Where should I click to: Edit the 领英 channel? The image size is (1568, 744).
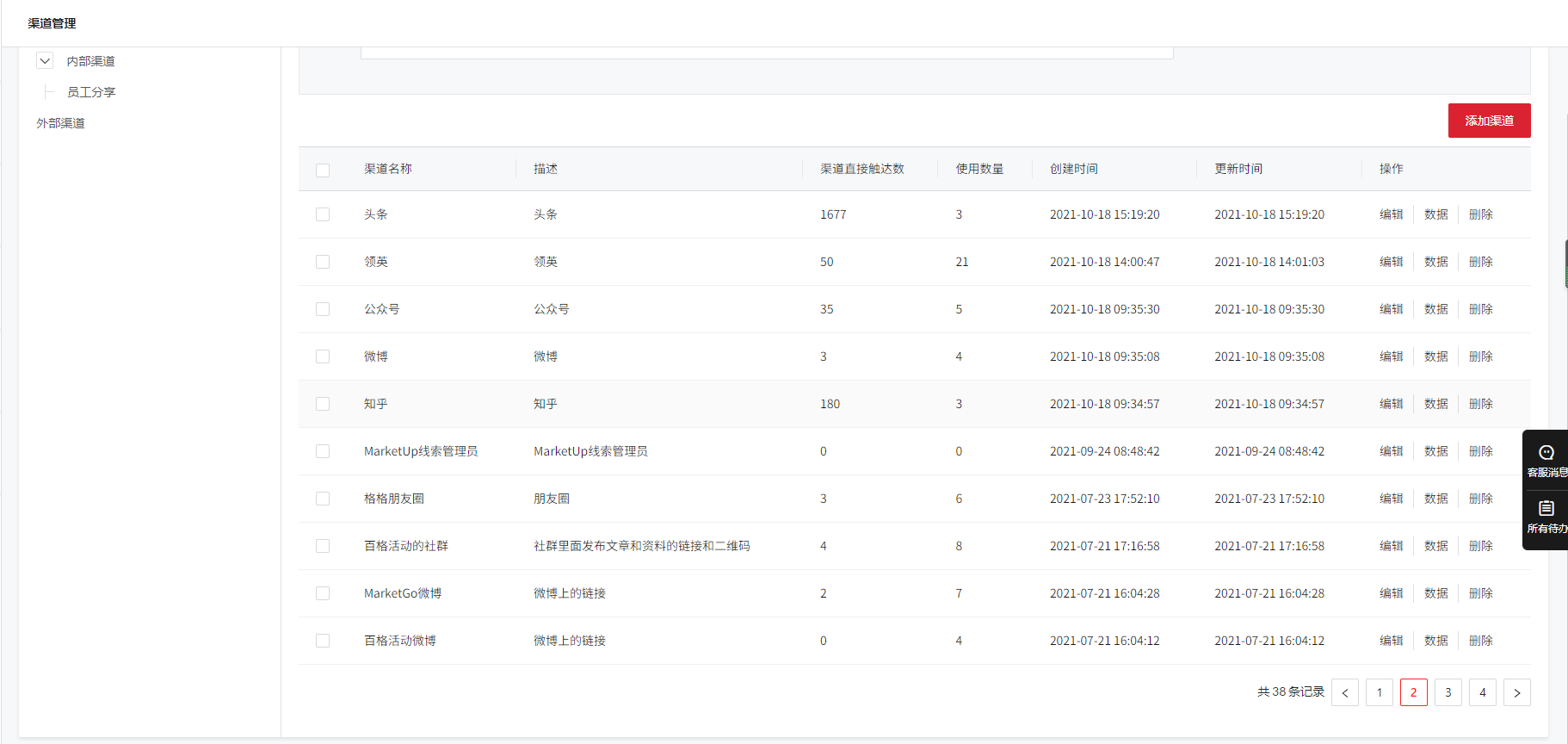tap(1392, 262)
